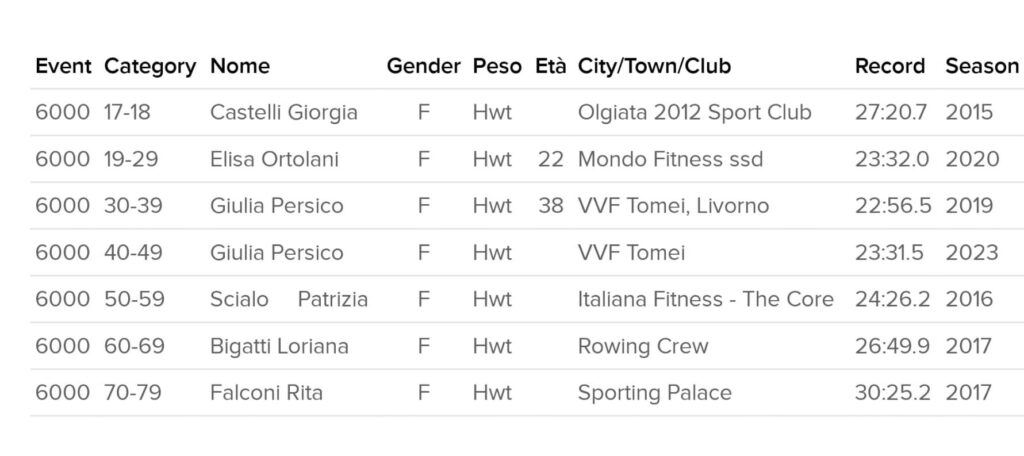Click the Età column header
Image resolution: width=1024 pixels, height=456 pixels.
point(550,67)
